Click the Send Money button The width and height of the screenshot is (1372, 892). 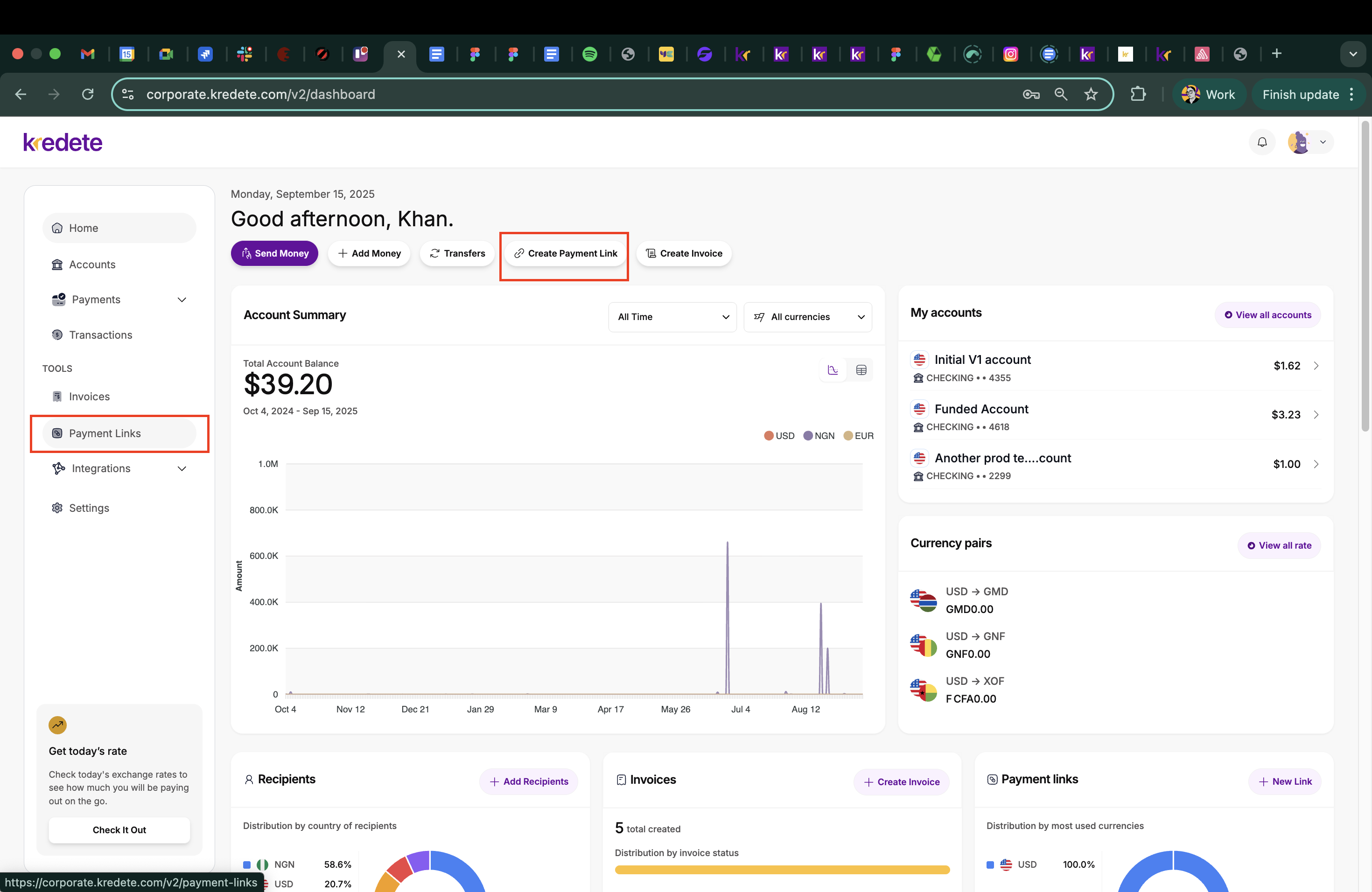click(x=274, y=253)
